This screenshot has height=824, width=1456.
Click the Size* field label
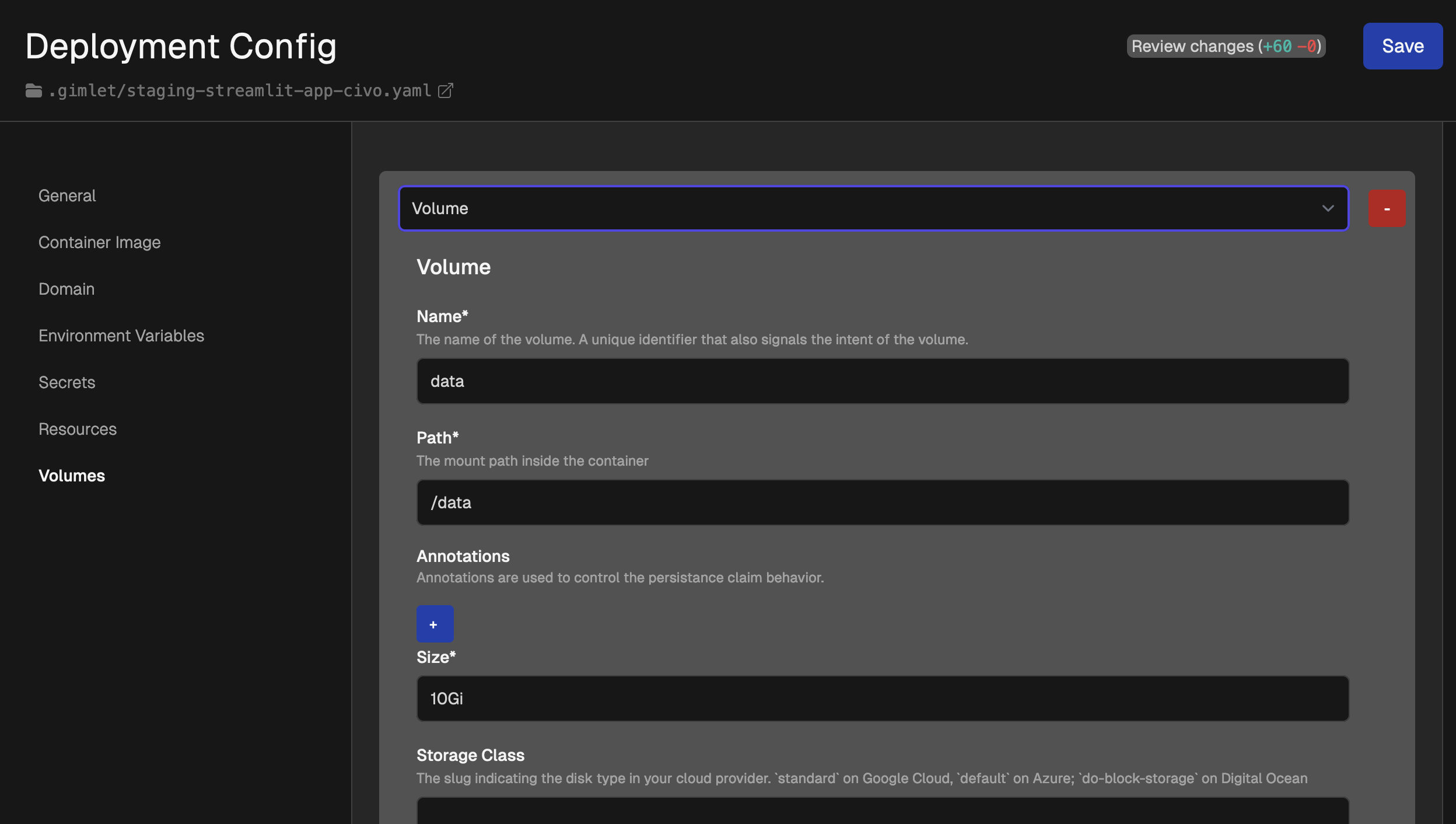(x=436, y=657)
